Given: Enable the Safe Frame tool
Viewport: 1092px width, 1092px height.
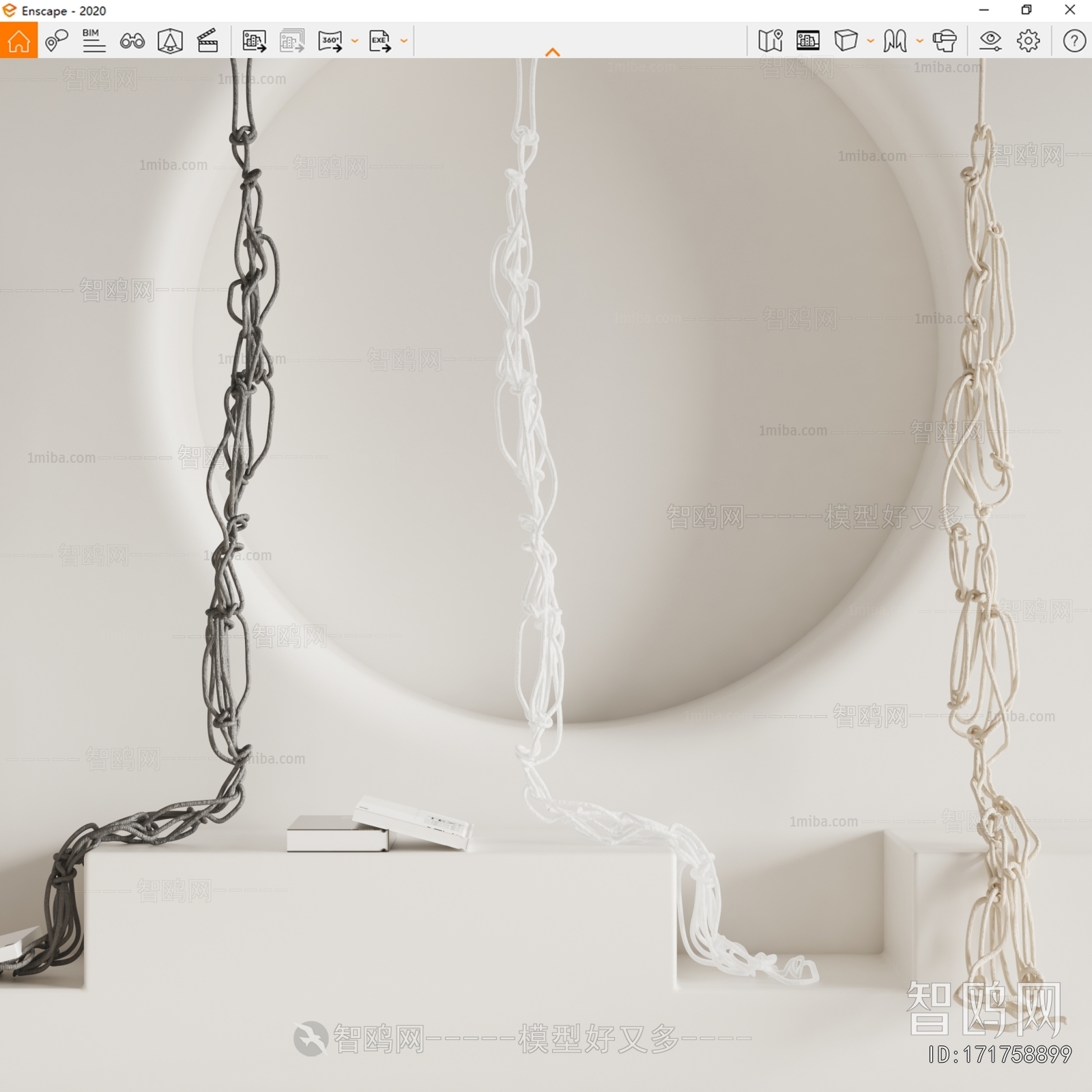Looking at the screenshot, I should click(170, 41).
